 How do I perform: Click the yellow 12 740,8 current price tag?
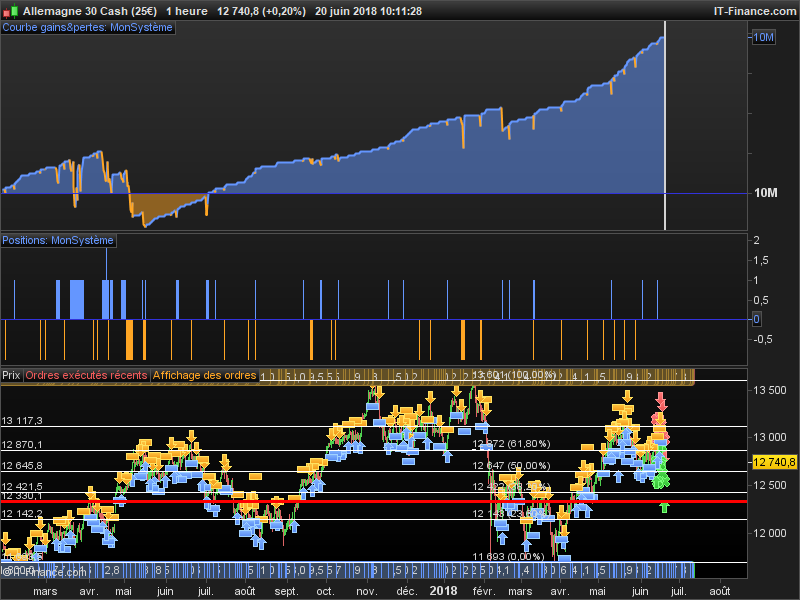click(x=774, y=462)
